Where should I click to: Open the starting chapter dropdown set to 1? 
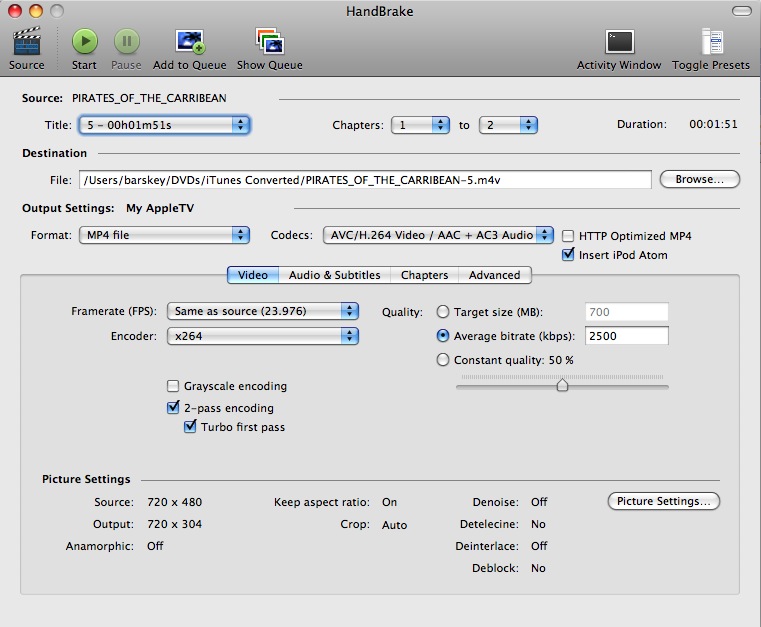tap(420, 125)
